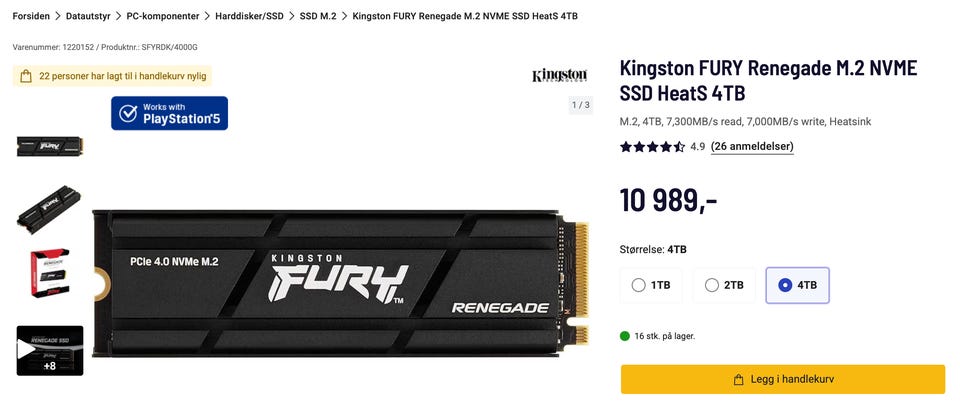Open the 26 anmeldelser reviews link
This screenshot has height=407, width=960.
click(752, 147)
